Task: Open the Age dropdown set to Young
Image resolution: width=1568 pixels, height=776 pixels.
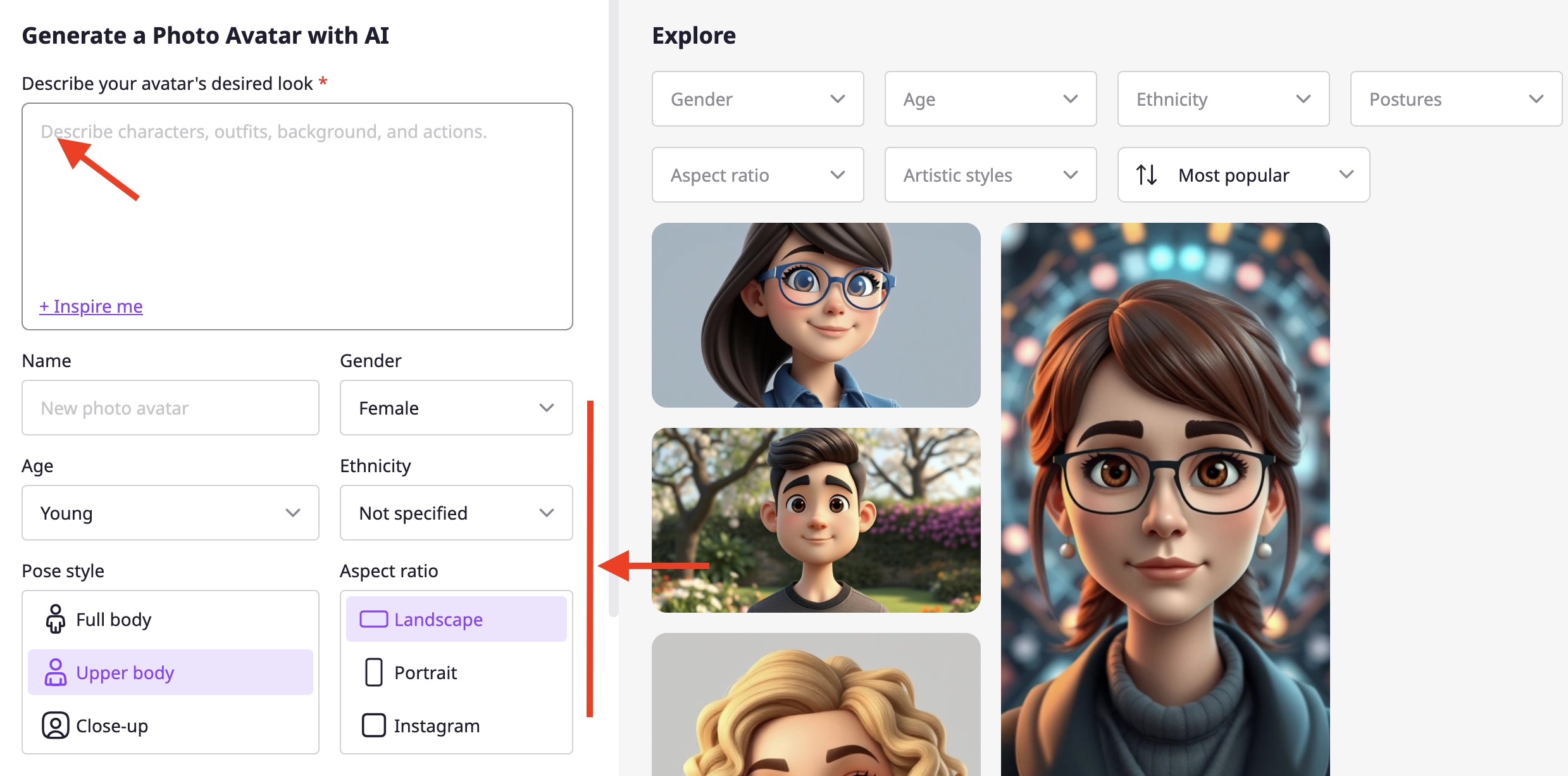Action: pos(170,513)
